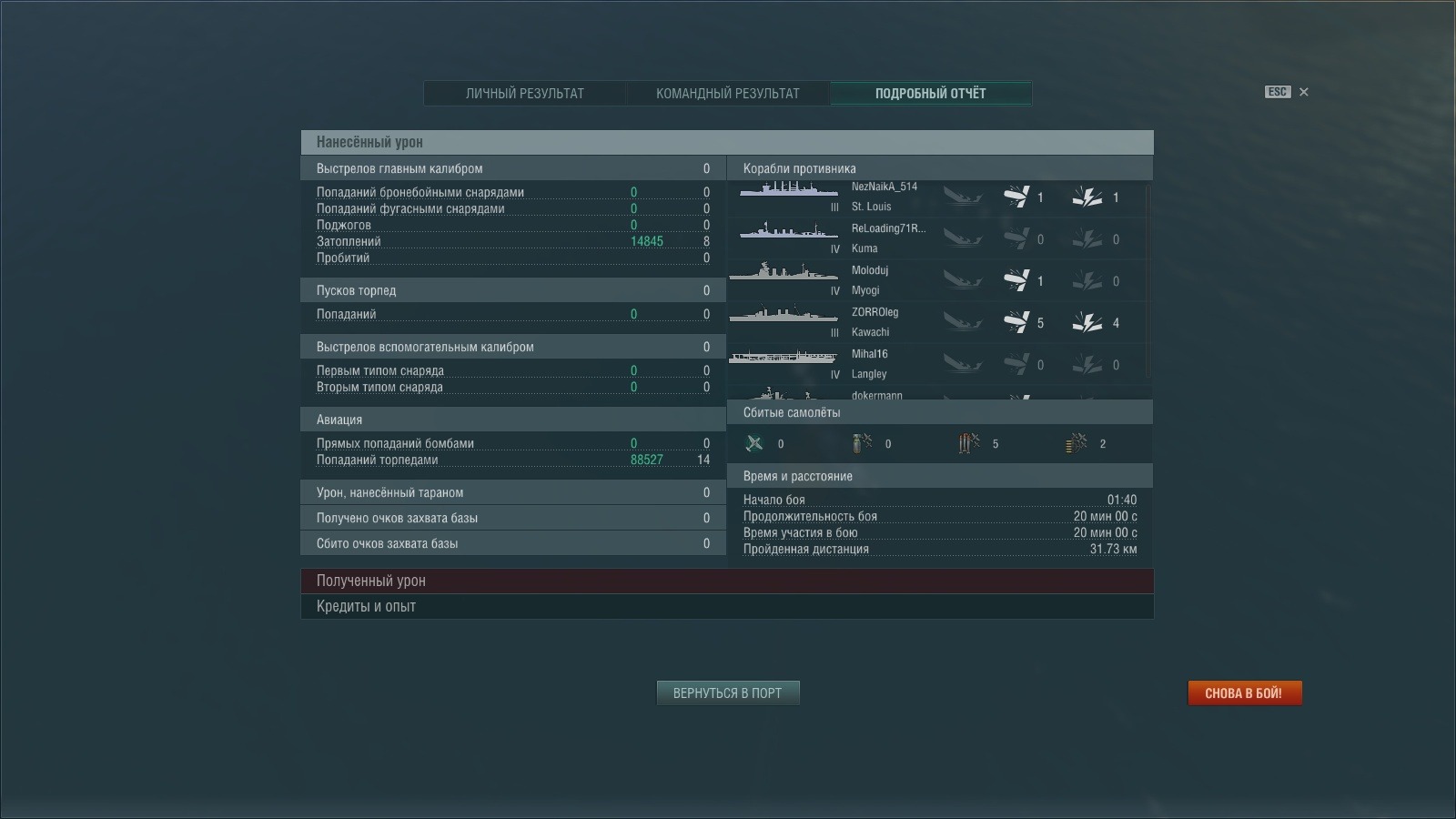Click the Kawachi ship silhouette

[783, 315]
